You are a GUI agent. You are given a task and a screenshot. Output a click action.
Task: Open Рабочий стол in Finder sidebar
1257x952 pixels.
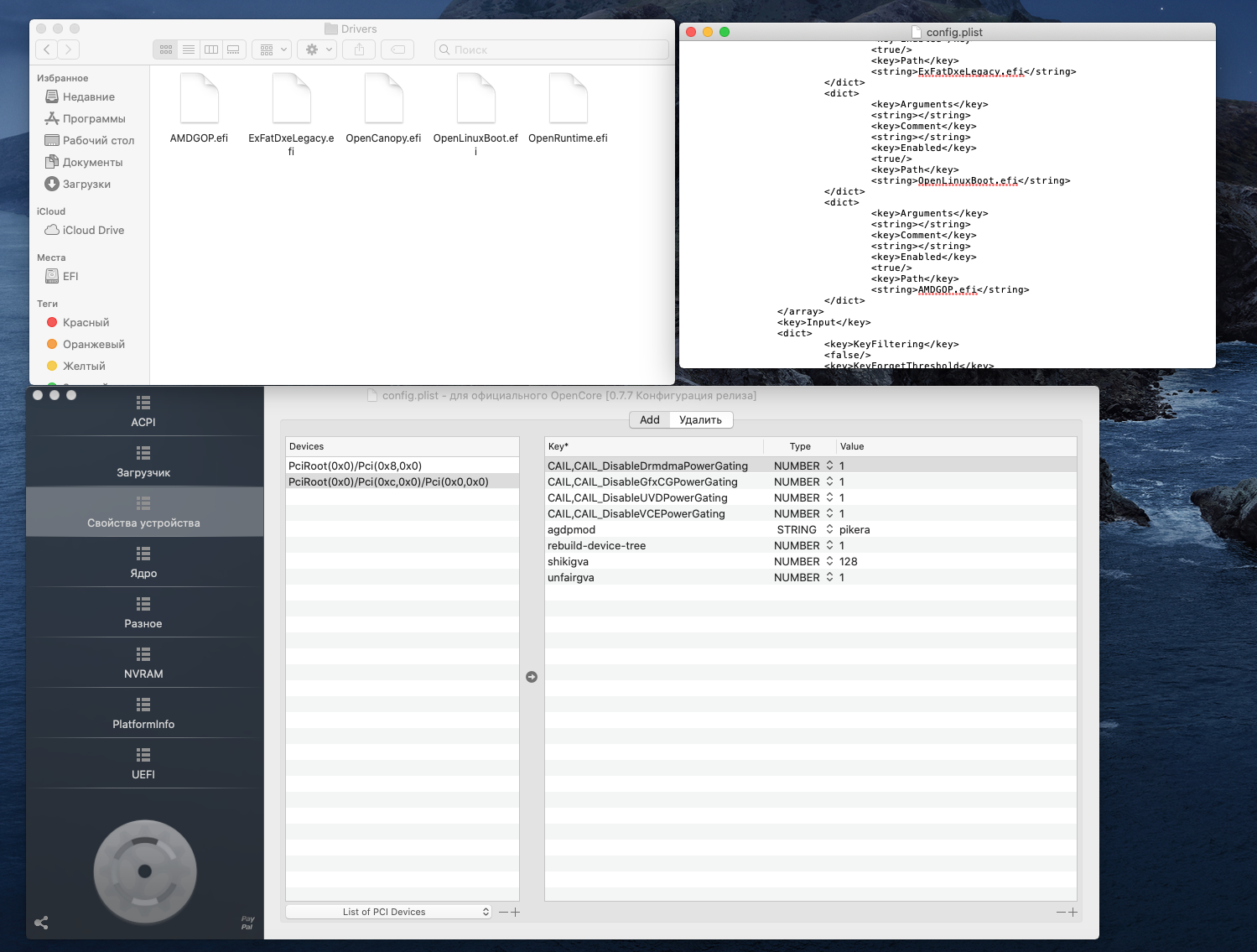pyautogui.click(x=89, y=140)
